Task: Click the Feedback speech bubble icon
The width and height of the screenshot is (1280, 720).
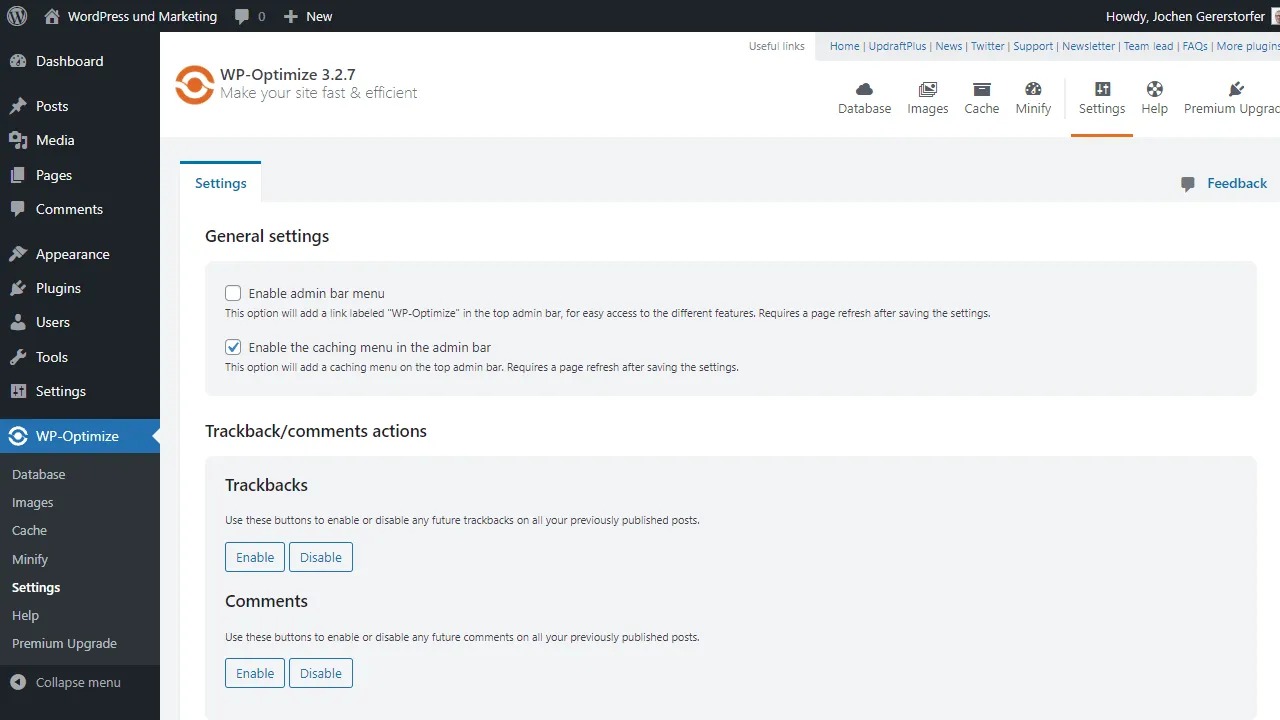Action: click(x=1188, y=184)
